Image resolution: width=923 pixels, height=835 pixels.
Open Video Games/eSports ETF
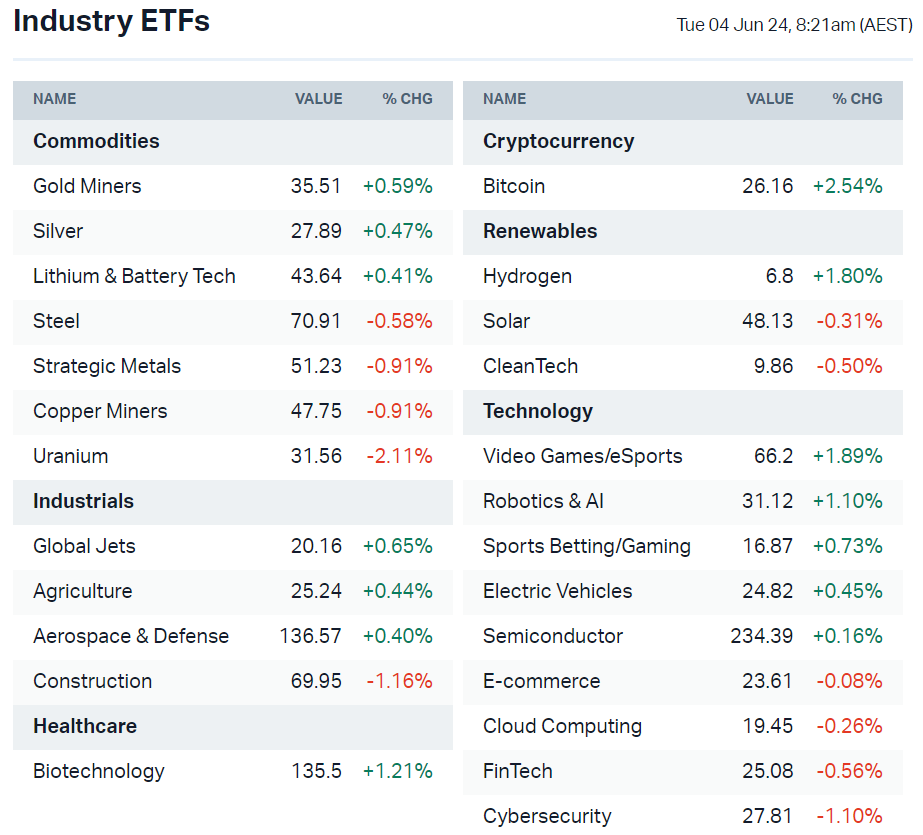(582, 456)
